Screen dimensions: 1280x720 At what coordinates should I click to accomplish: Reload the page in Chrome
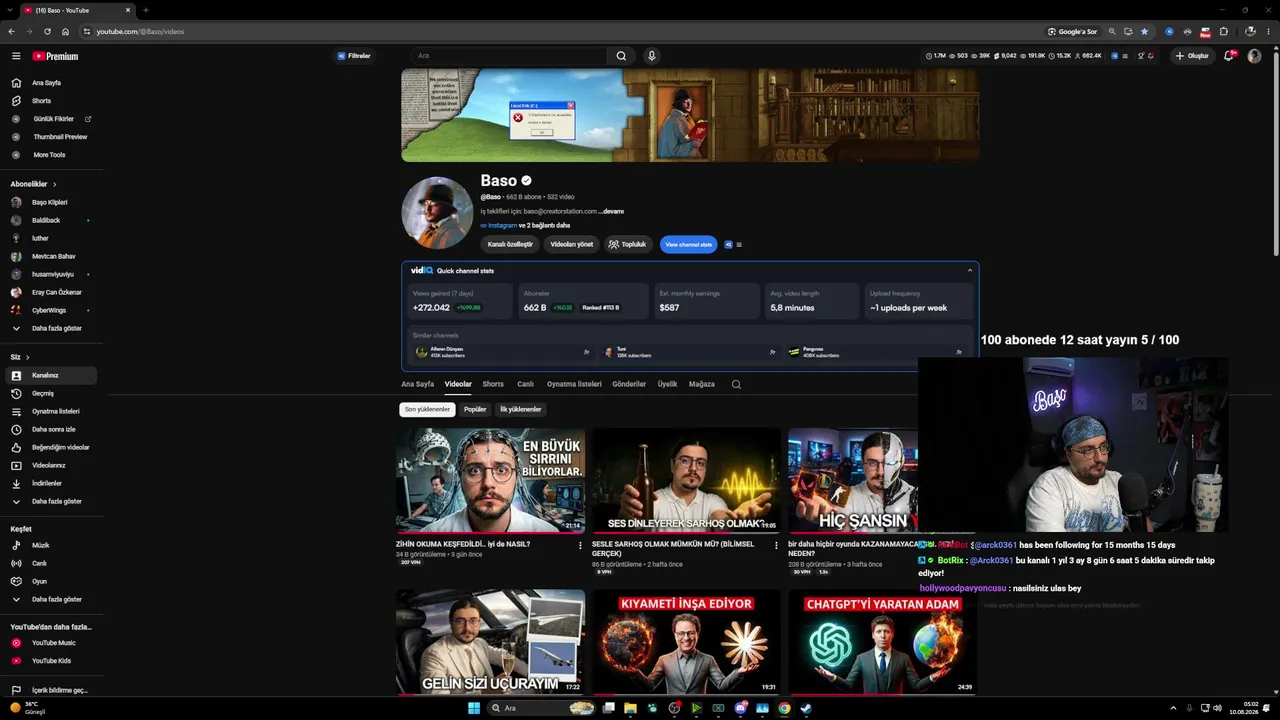click(47, 31)
